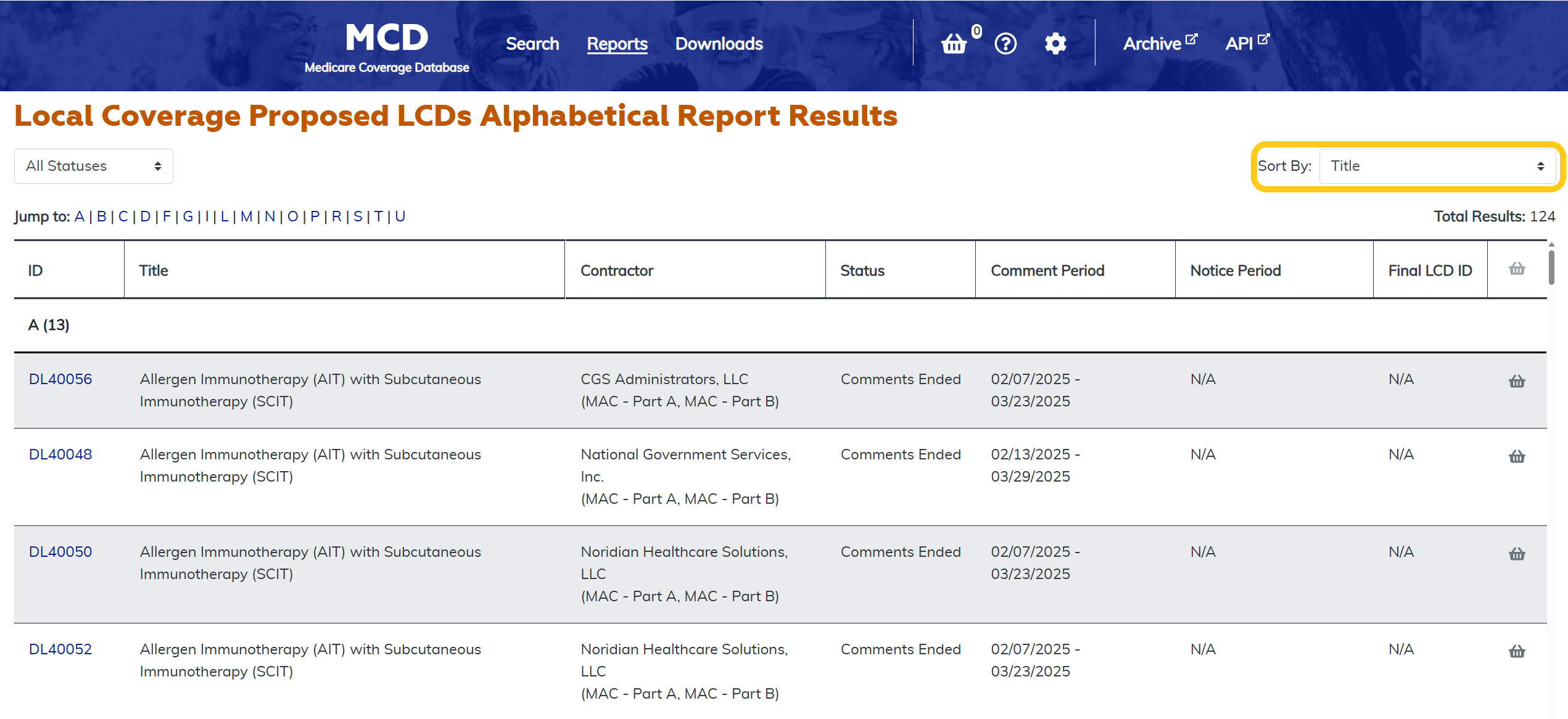This screenshot has height=719, width=1568.
Task: Jump to letter S section
Action: [x=358, y=216]
